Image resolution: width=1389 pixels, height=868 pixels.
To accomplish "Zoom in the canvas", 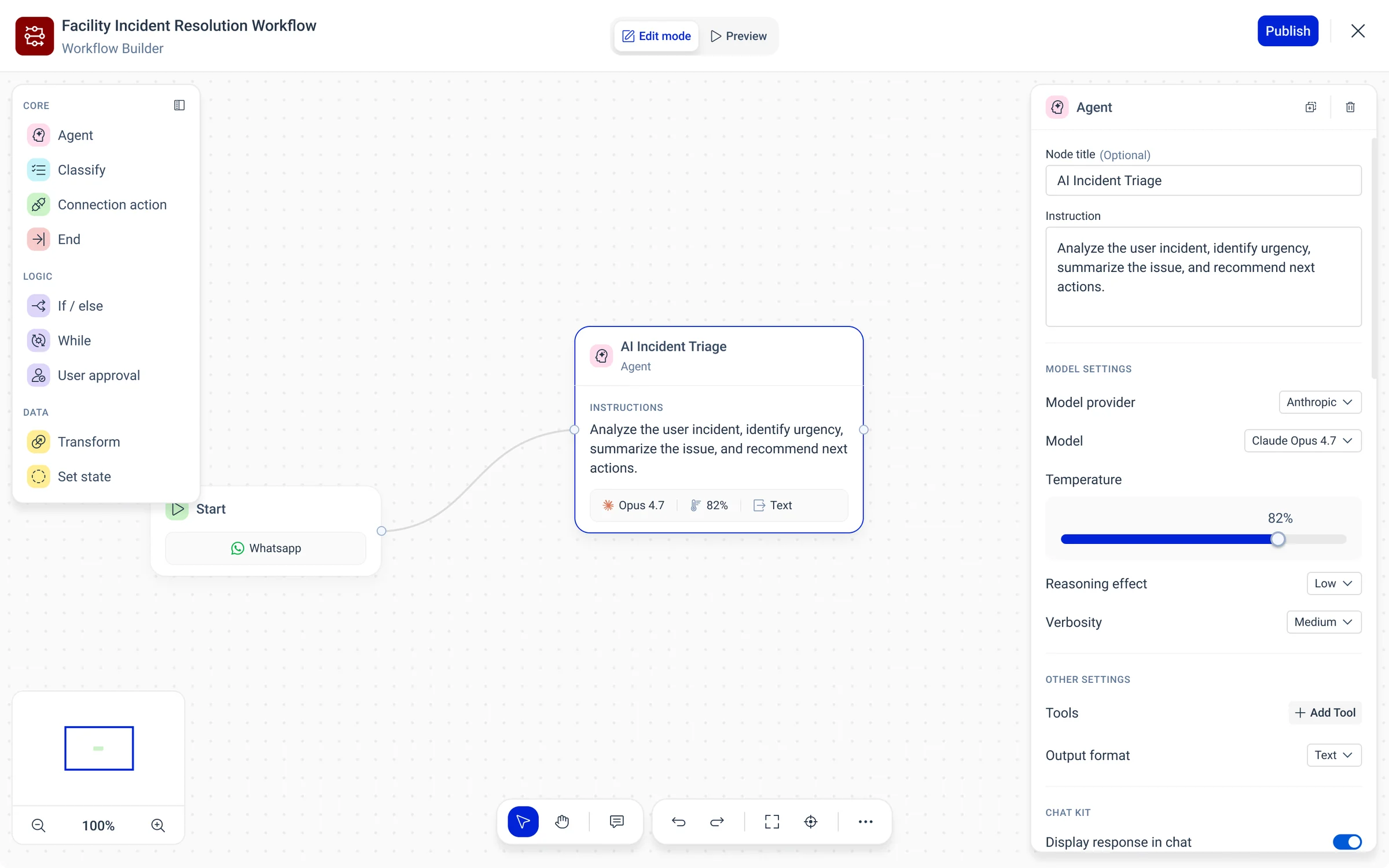I will pyautogui.click(x=158, y=825).
